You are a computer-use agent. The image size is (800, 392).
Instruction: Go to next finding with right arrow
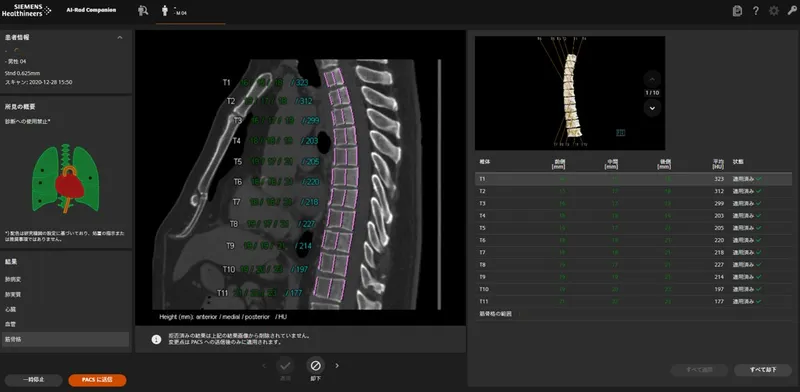pyautogui.click(x=337, y=365)
